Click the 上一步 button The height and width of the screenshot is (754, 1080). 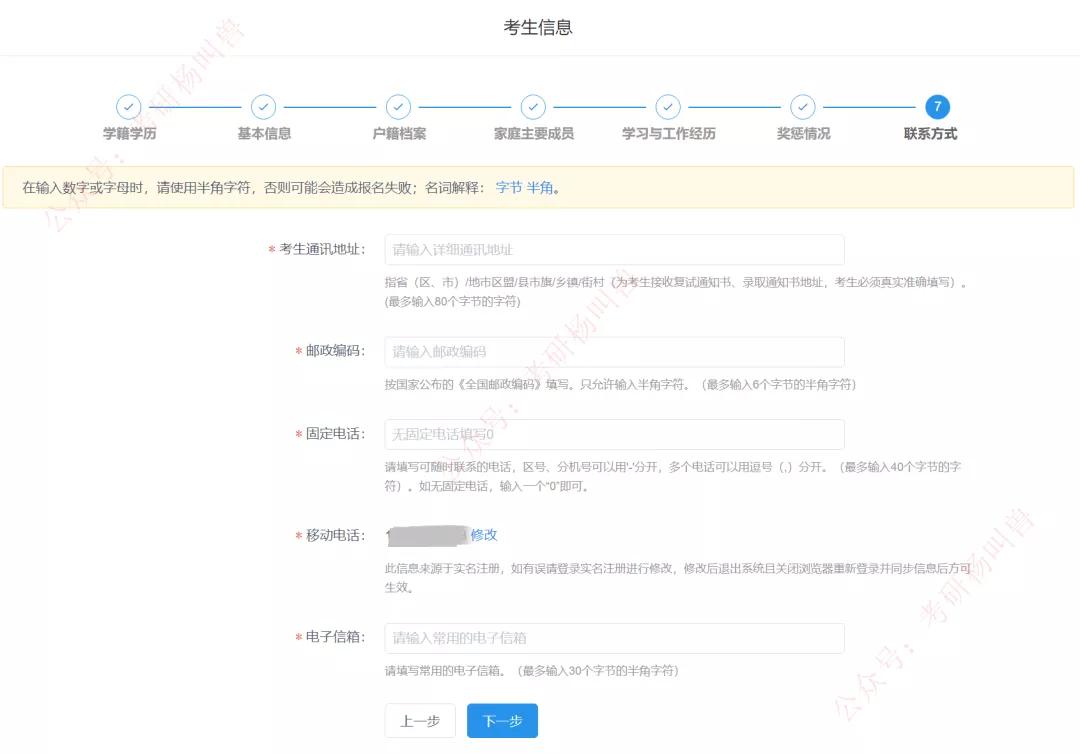coord(419,720)
